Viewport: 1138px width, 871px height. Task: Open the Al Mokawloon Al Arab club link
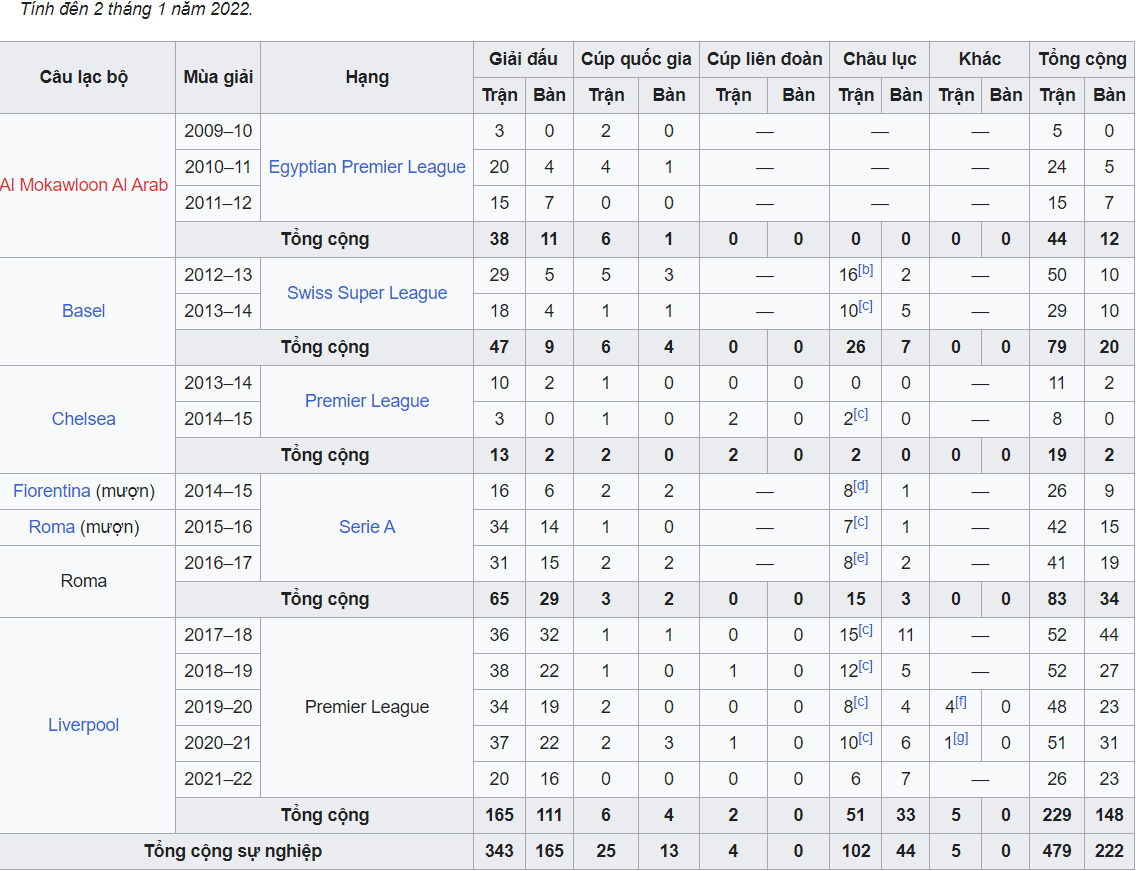(84, 185)
